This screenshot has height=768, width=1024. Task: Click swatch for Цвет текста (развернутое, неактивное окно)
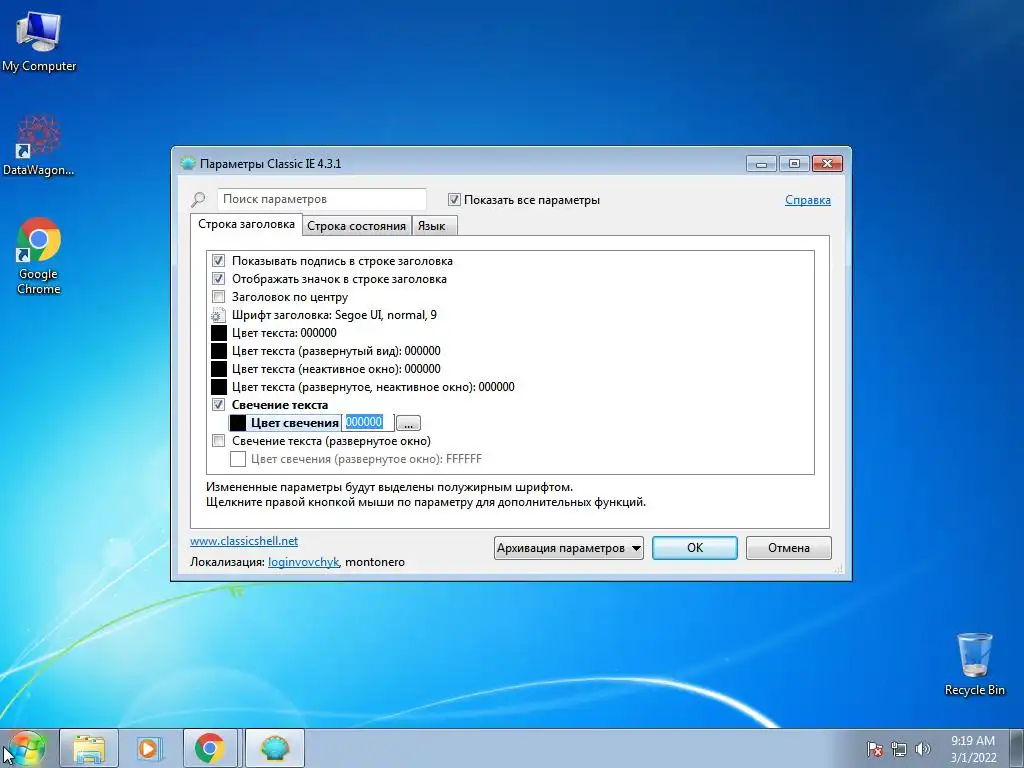pyautogui.click(x=219, y=387)
